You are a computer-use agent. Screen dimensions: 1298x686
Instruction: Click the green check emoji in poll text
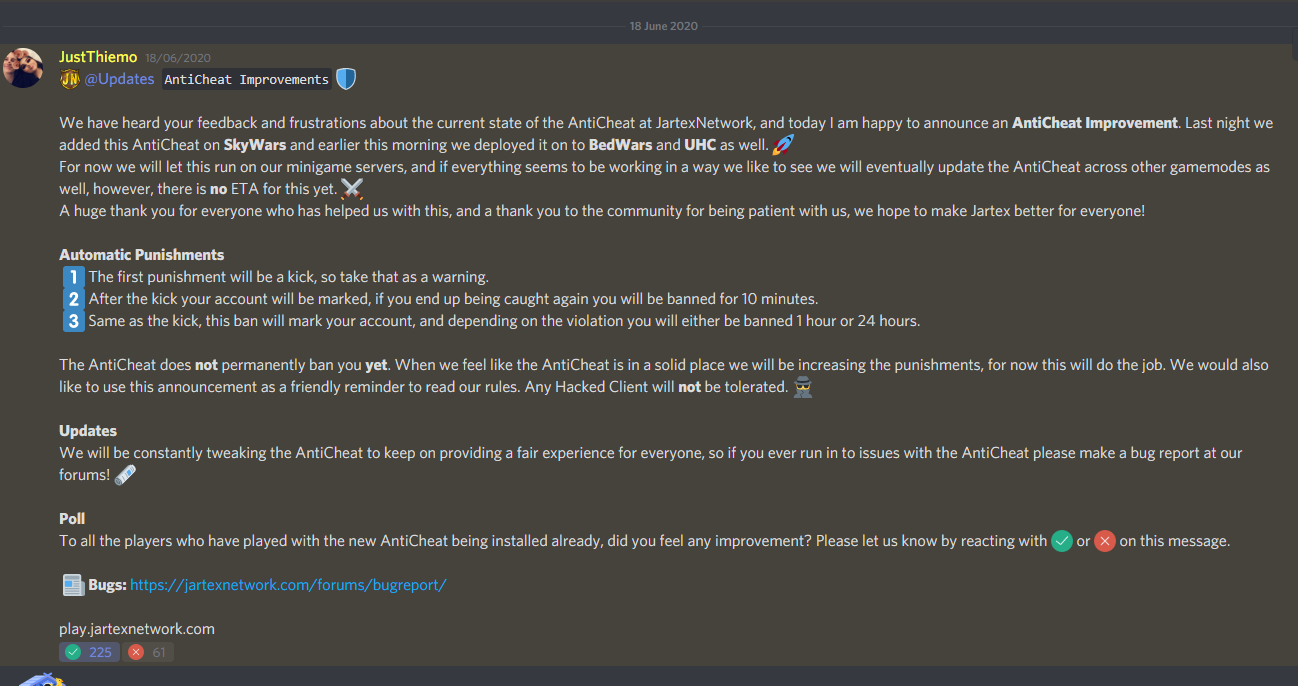1062,541
